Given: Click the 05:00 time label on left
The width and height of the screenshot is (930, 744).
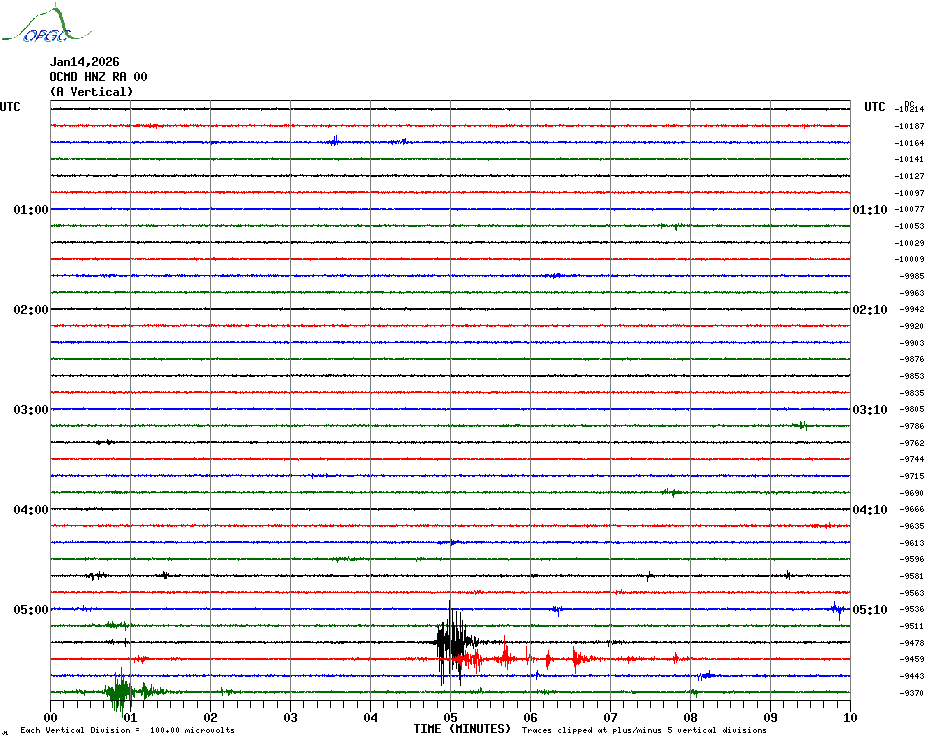Looking at the screenshot, I should (x=30, y=610).
